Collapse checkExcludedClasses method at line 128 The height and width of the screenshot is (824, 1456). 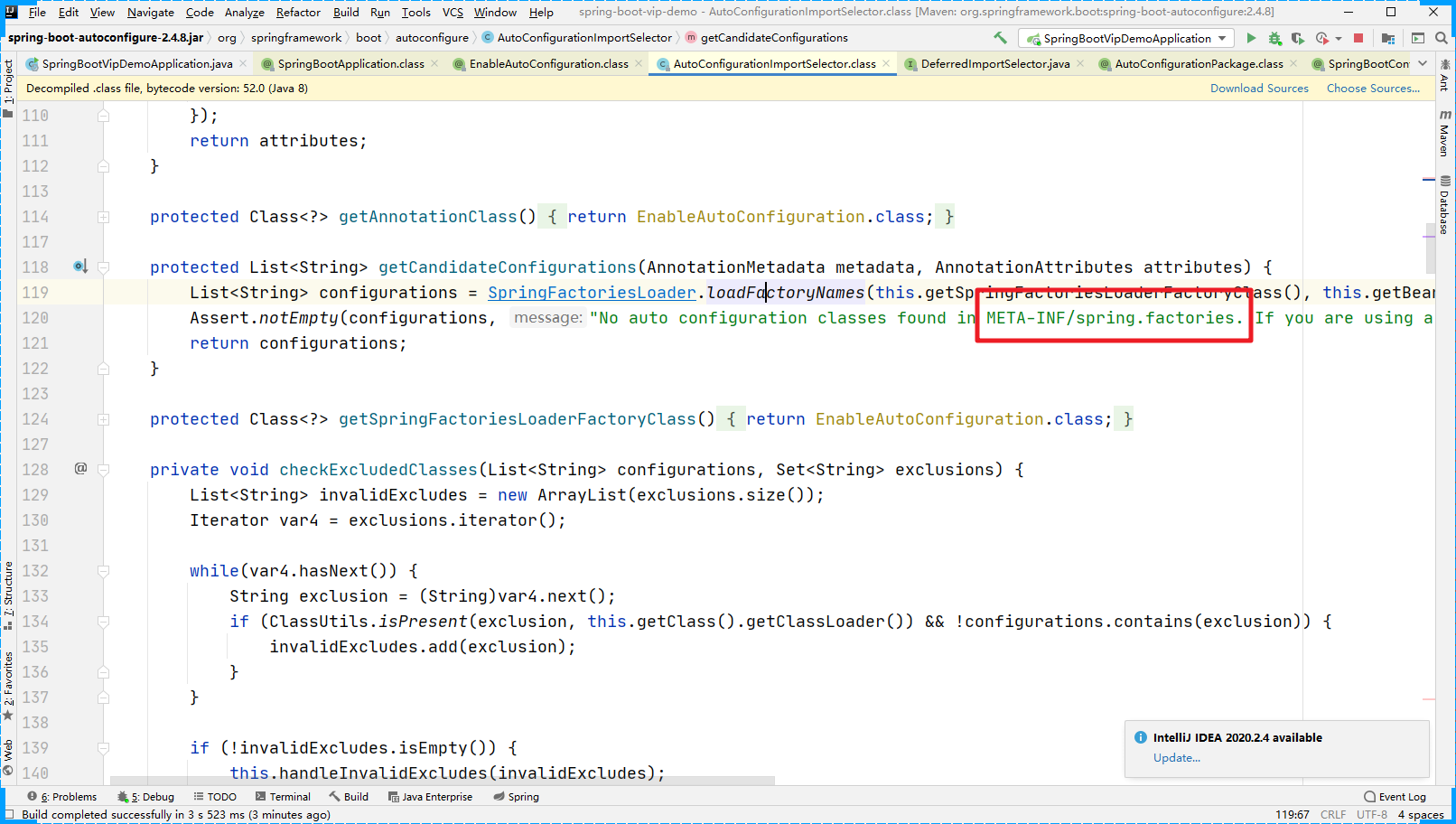coord(103,470)
